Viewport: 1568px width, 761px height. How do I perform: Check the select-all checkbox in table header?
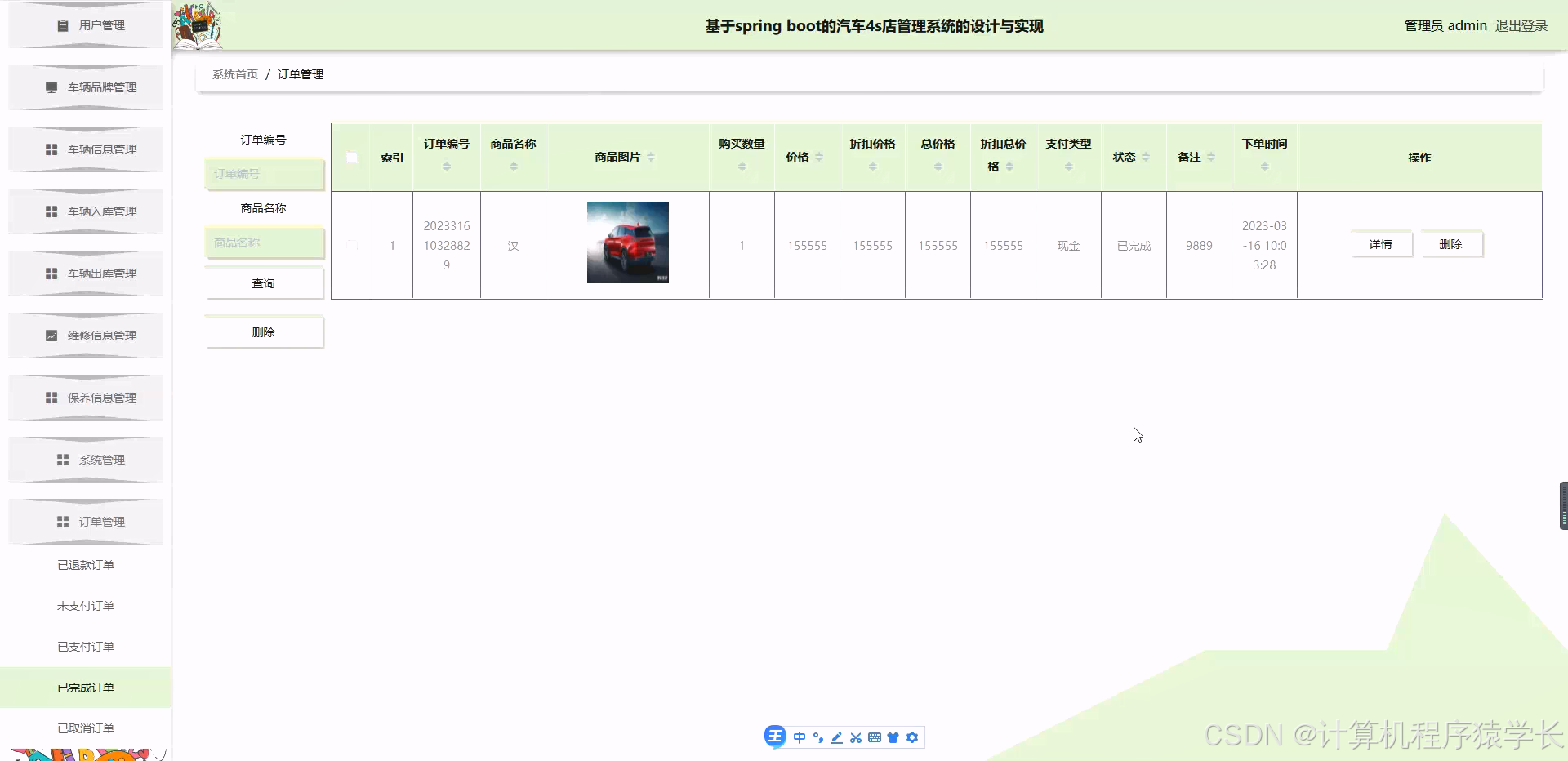[x=351, y=157]
